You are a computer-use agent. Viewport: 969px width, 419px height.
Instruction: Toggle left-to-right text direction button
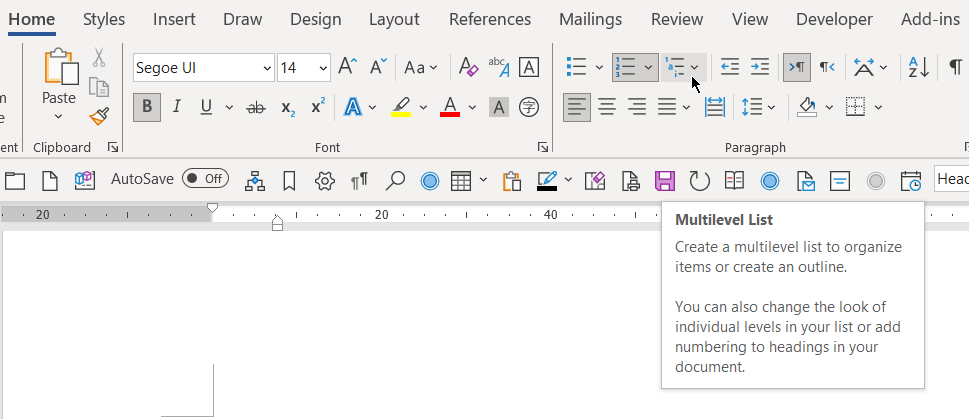(x=797, y=67)
